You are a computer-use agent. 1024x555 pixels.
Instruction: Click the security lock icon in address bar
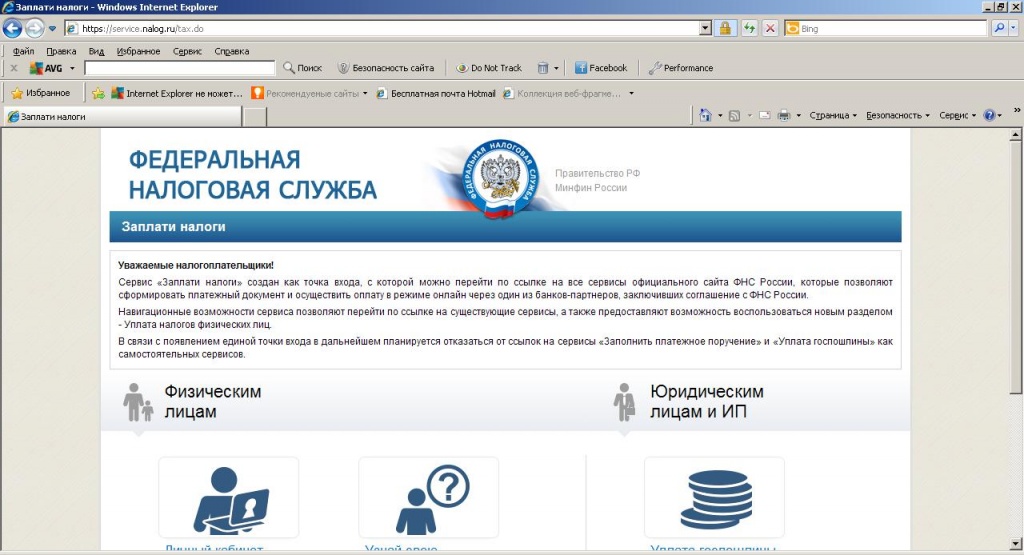pyautogui.click(x=725, y=29)
